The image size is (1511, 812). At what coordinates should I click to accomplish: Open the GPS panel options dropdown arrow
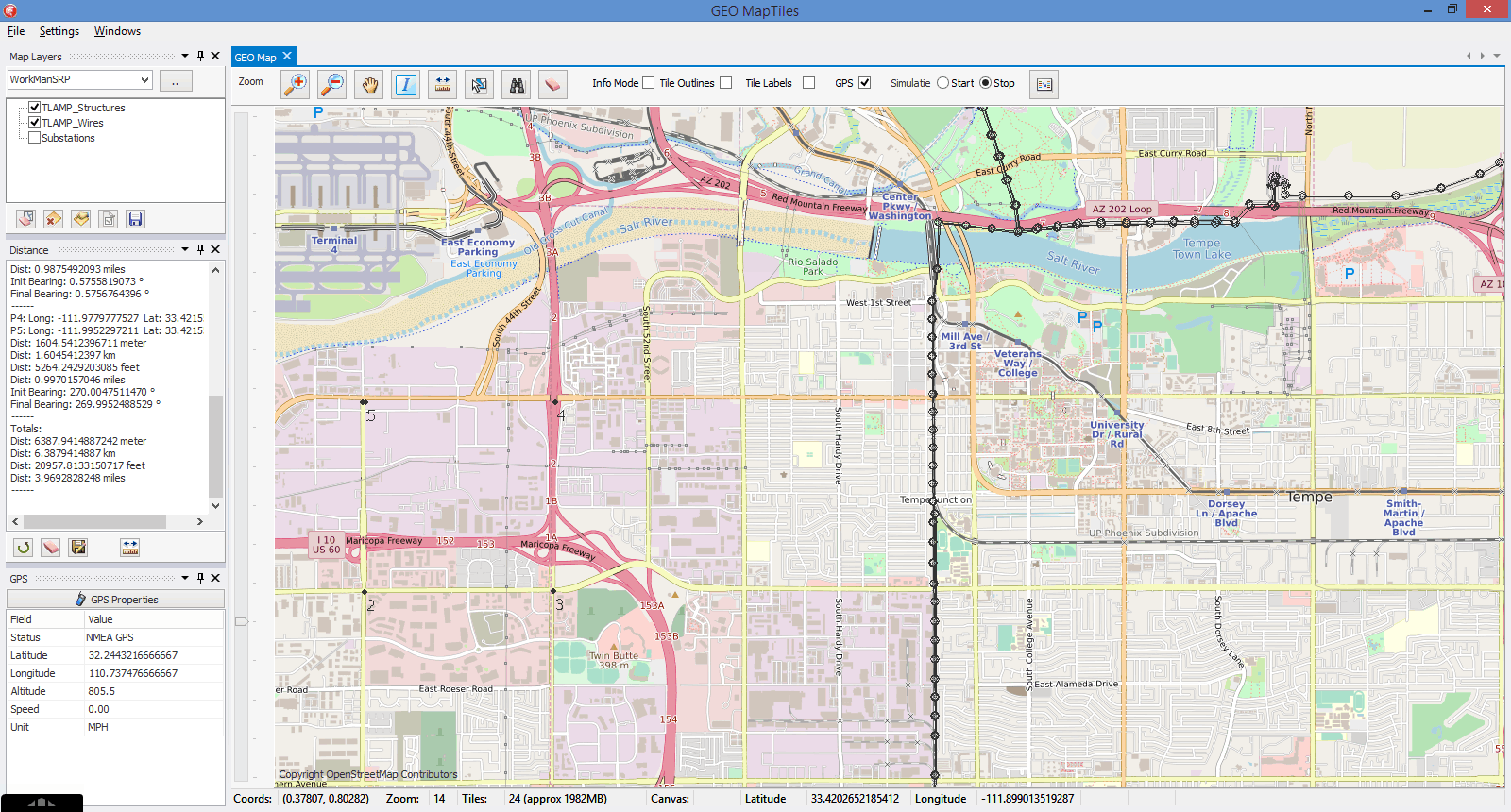pos(185,578)
